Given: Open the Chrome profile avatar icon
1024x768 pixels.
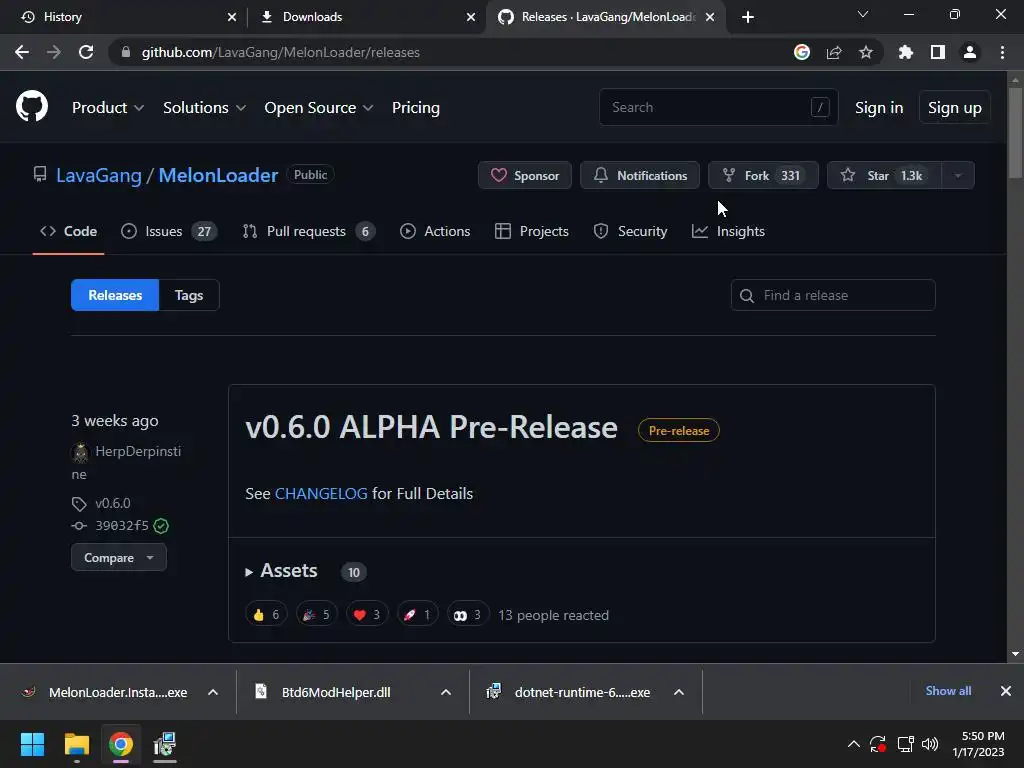Looking at the screenshot, I should (970, 52).
